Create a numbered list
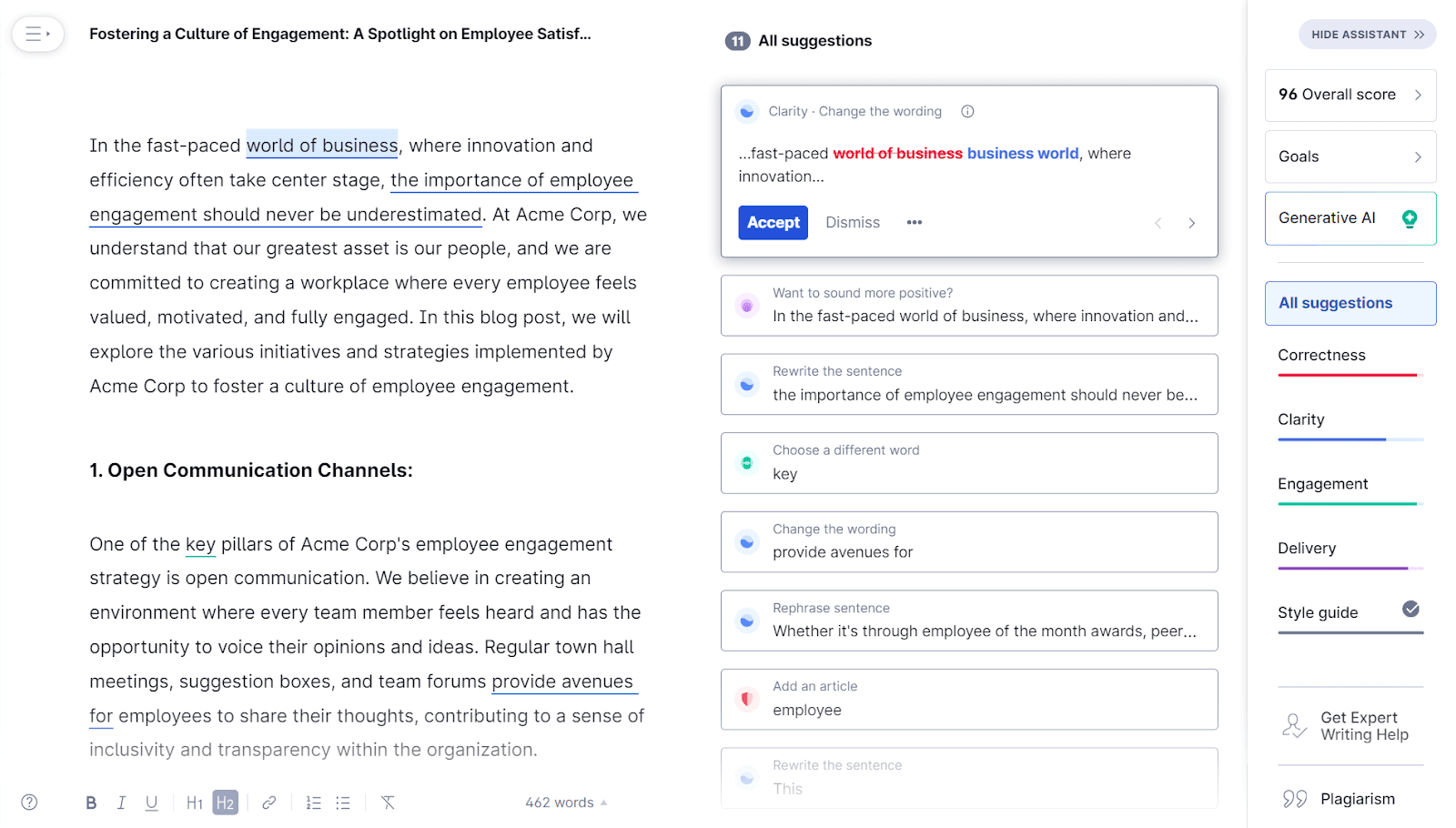The height and width of the screenshot is (828, 1456). (313, 802)
